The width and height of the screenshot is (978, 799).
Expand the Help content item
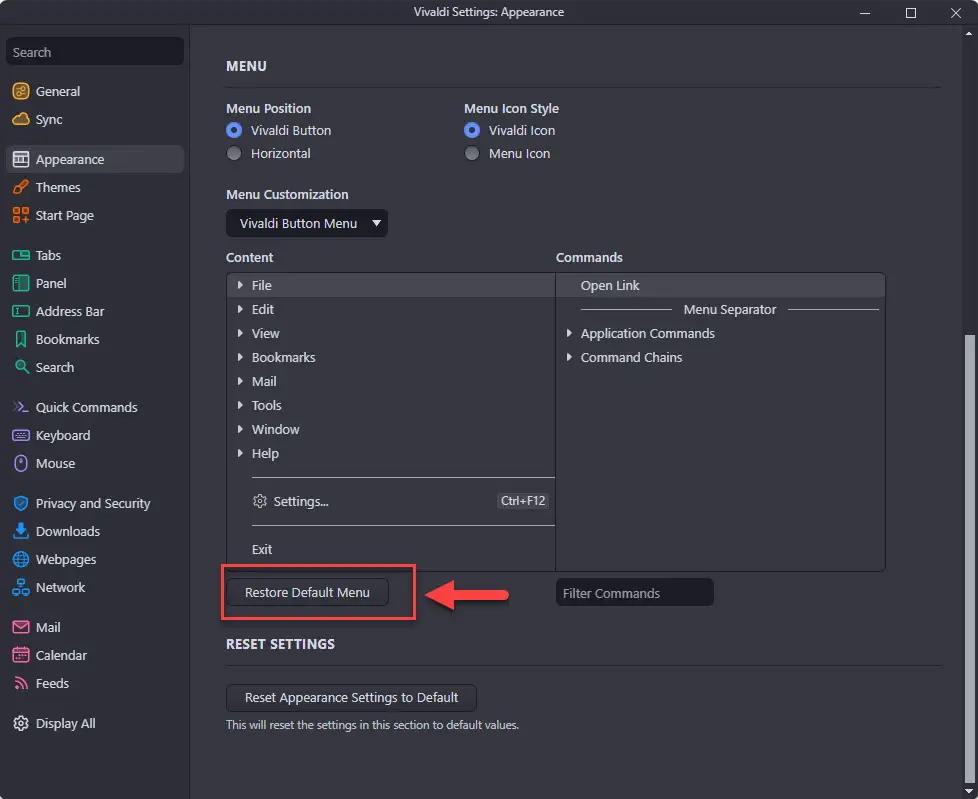pyautogui.click(x=240, y=453)
